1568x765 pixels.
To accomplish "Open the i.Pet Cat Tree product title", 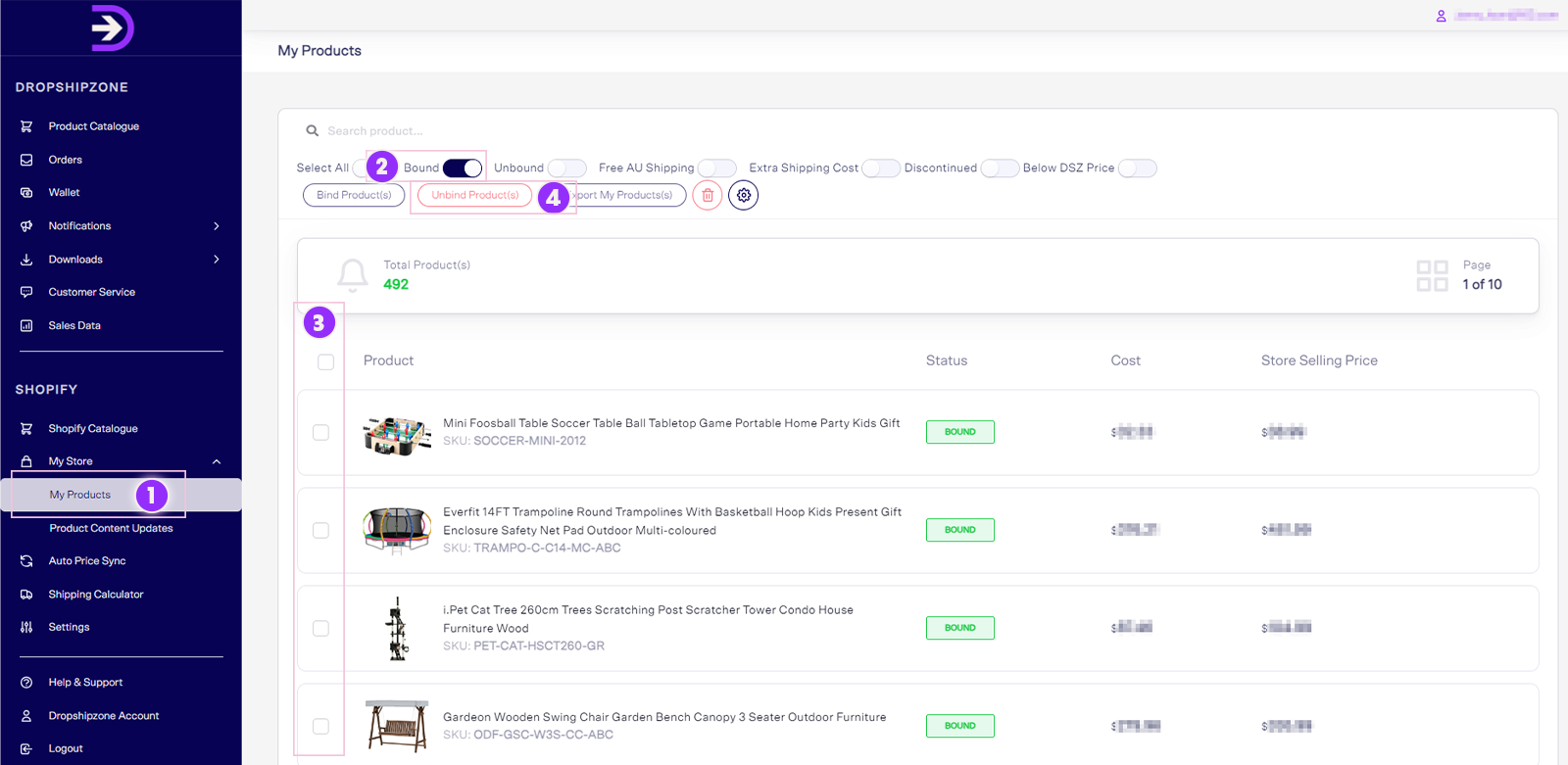I will pos(648,619).
